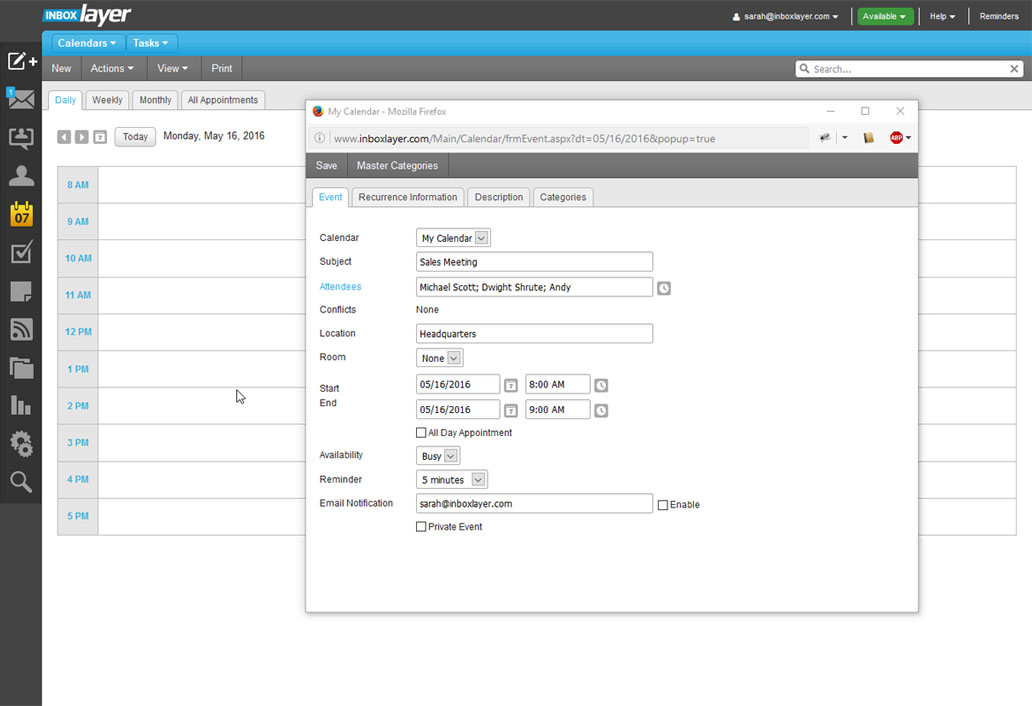Click Save in the event window

click(x=326, y=166)
